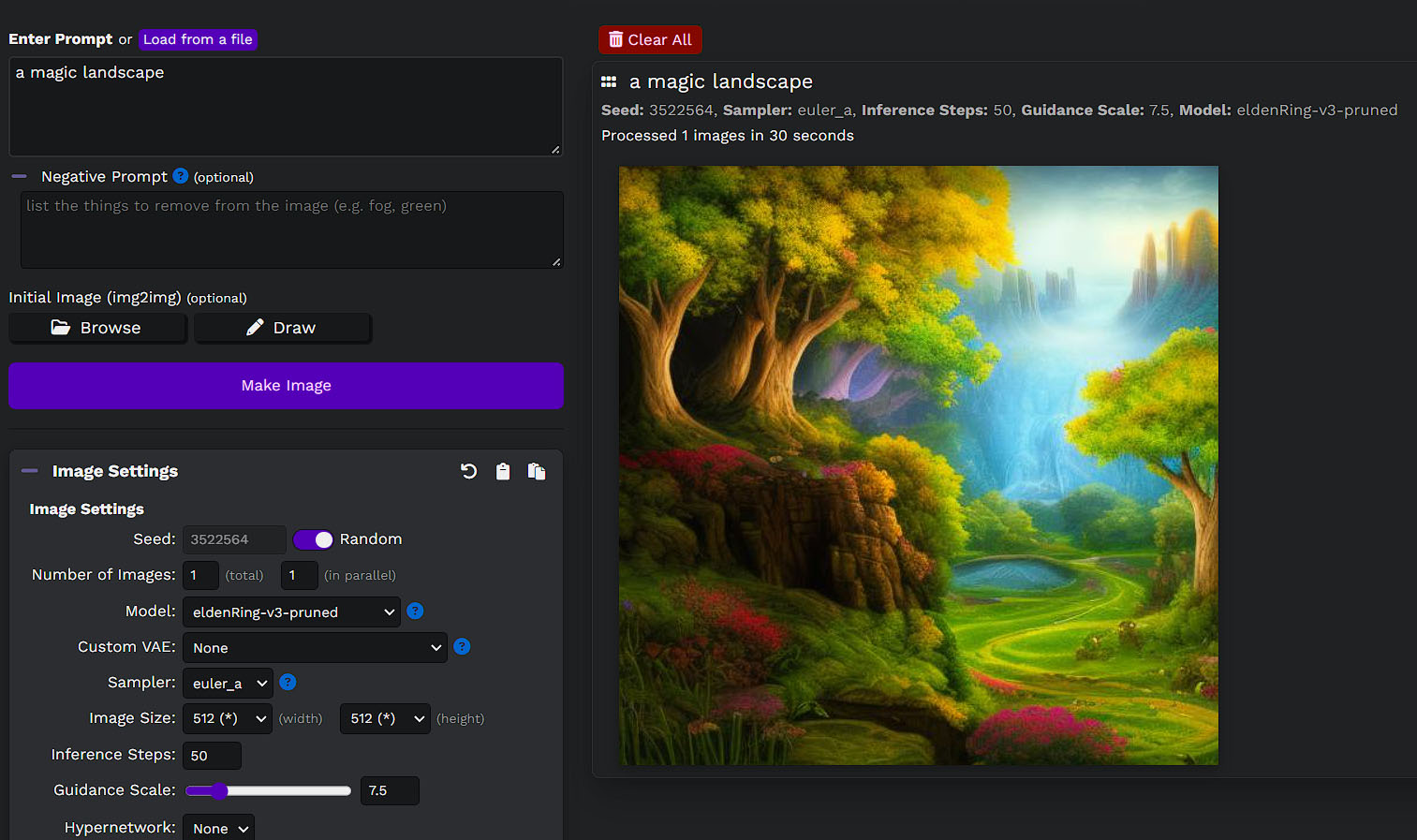Click Load from a file link
This screenshot has height=840, width=1417.
coord(198,39)
